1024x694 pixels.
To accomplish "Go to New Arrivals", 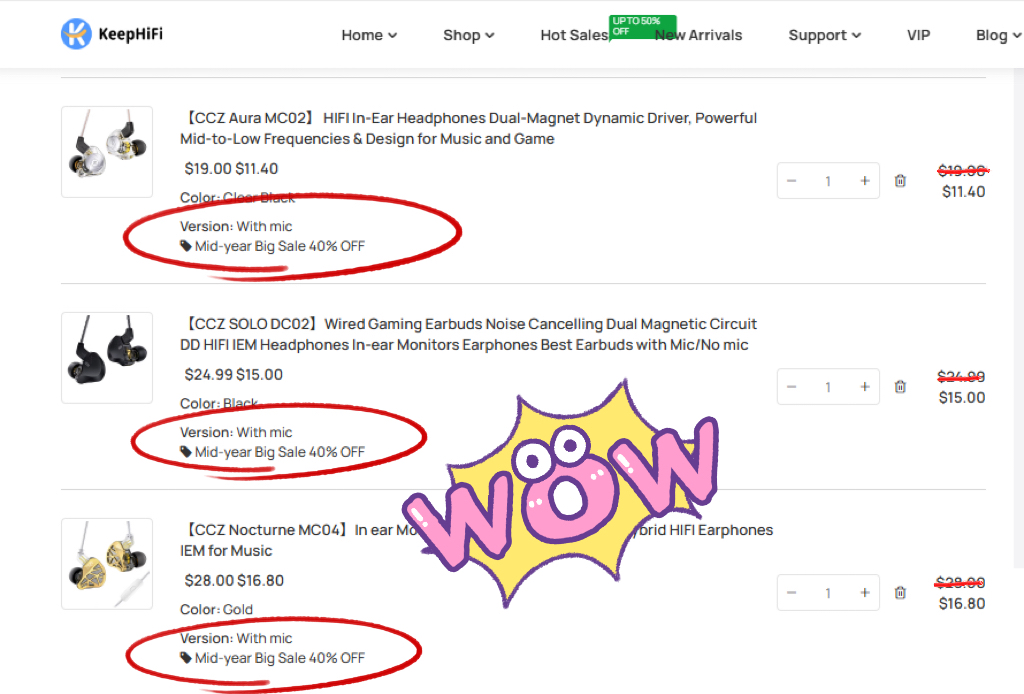I will pos(699,35).
